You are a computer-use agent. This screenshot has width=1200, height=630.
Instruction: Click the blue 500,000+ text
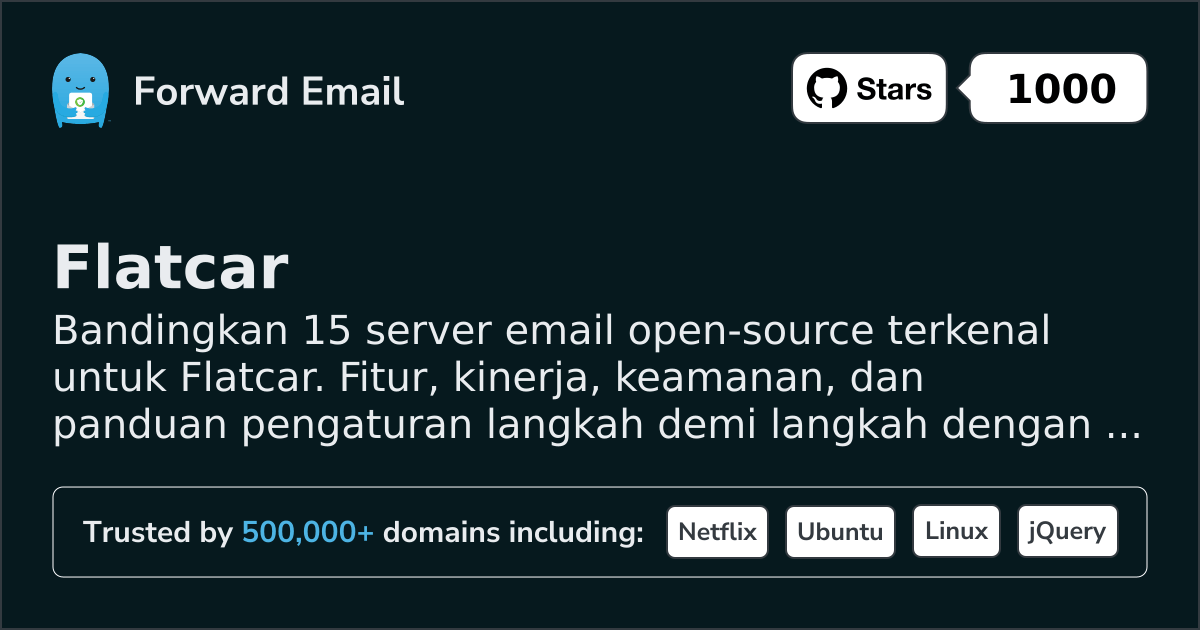tap(308, 533)
